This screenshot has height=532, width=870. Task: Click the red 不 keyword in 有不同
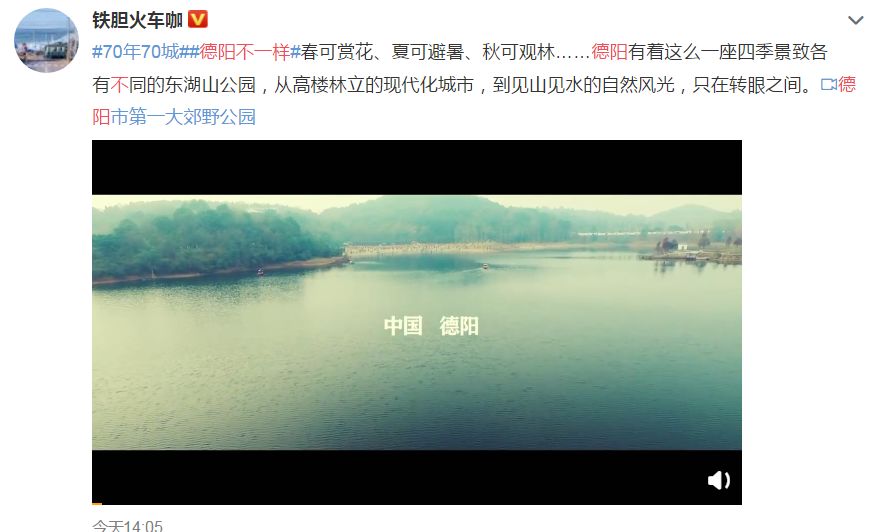[x=119, y=84]
